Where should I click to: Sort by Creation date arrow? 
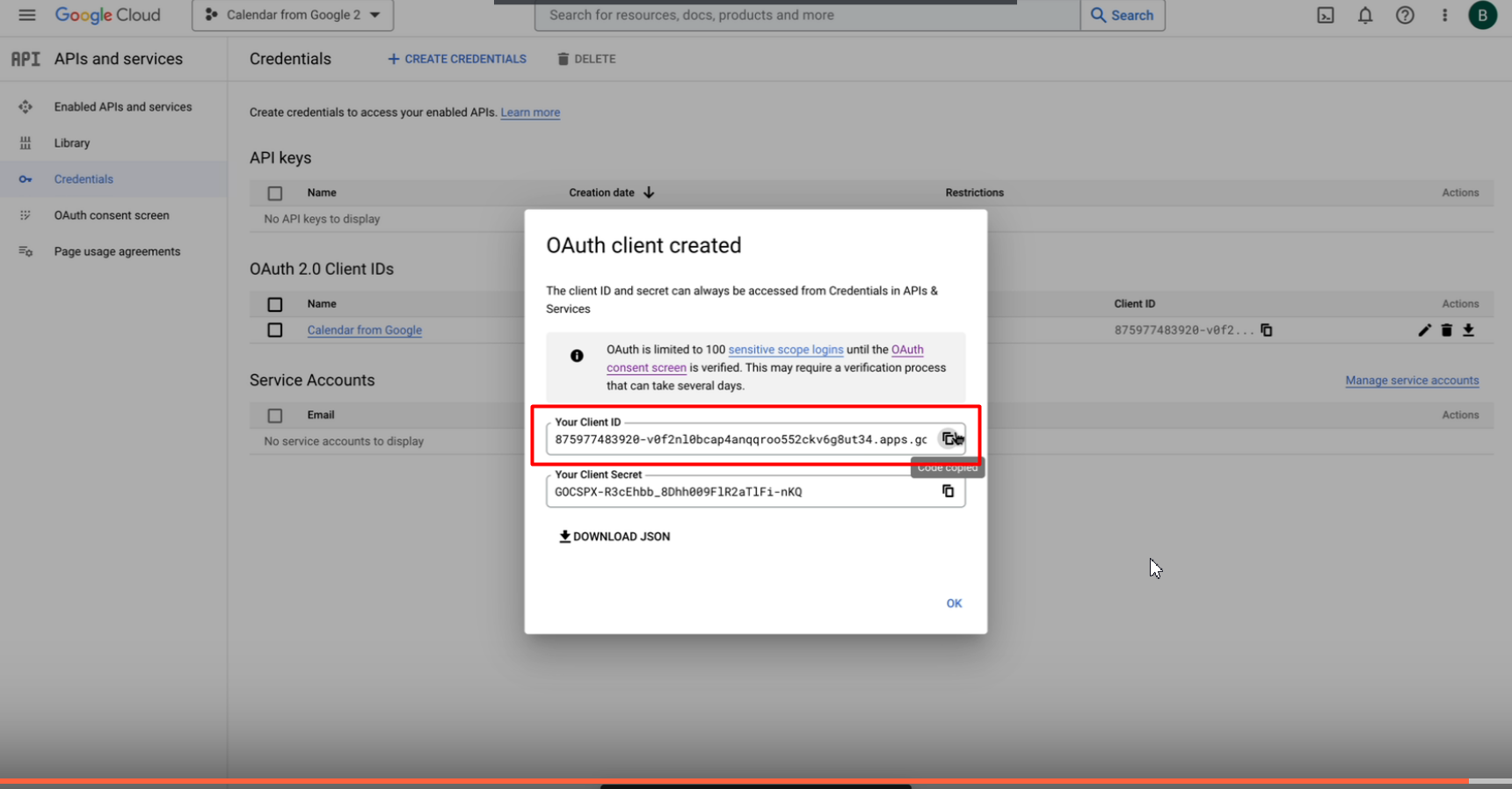coord(649,192)
